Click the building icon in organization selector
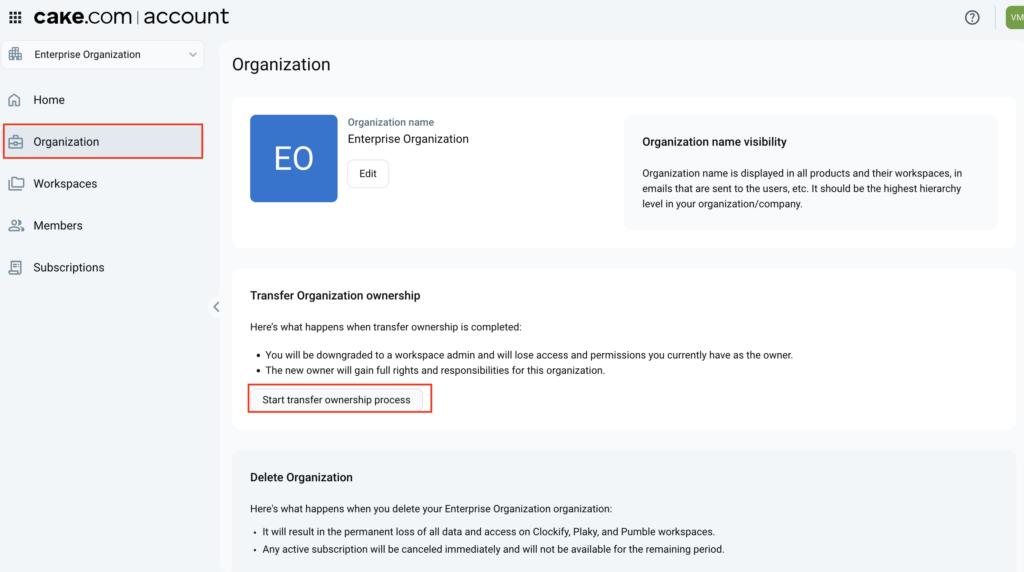The image size is (1024, 572). pos(17,55)
